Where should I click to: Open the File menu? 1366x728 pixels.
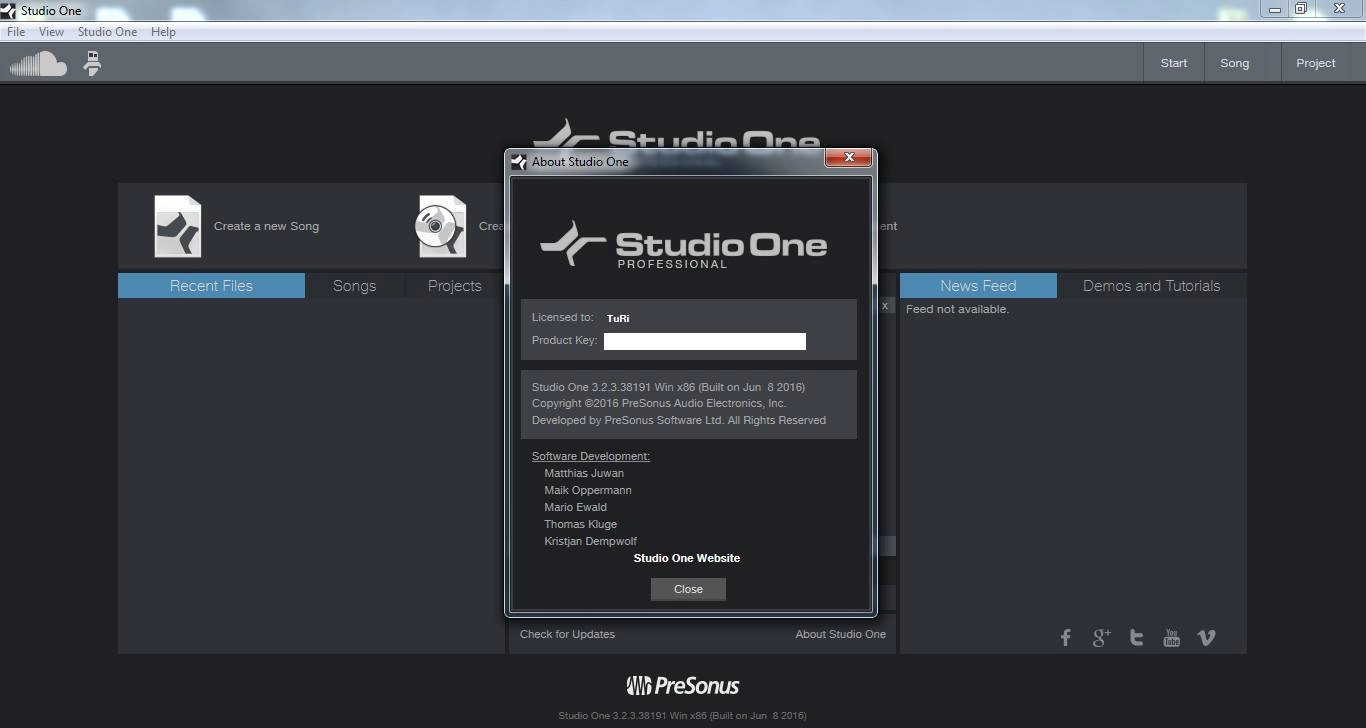click(x=16, y=32)
